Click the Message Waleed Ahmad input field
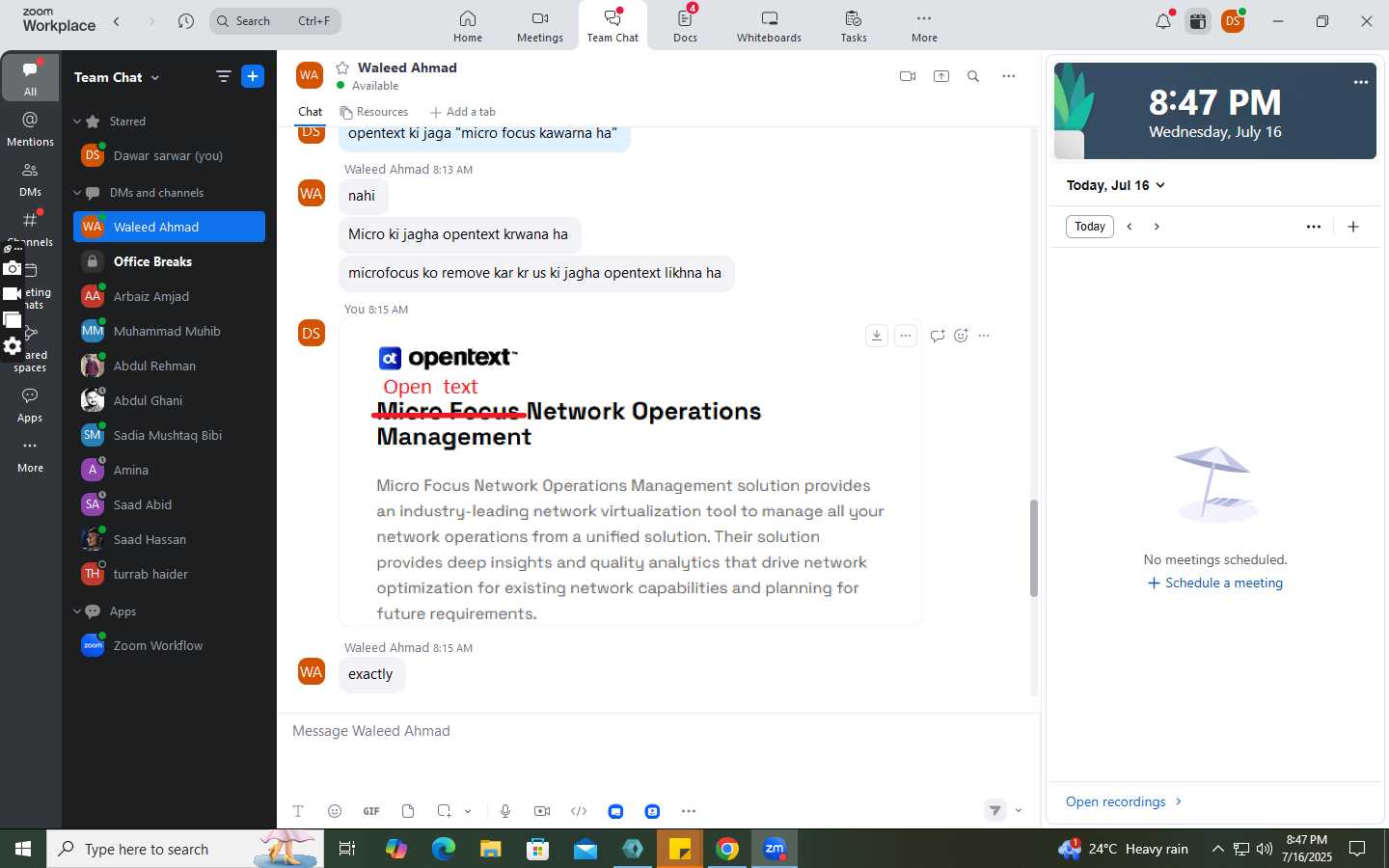The image size is (1389, 868). click(x=658, y=731)
